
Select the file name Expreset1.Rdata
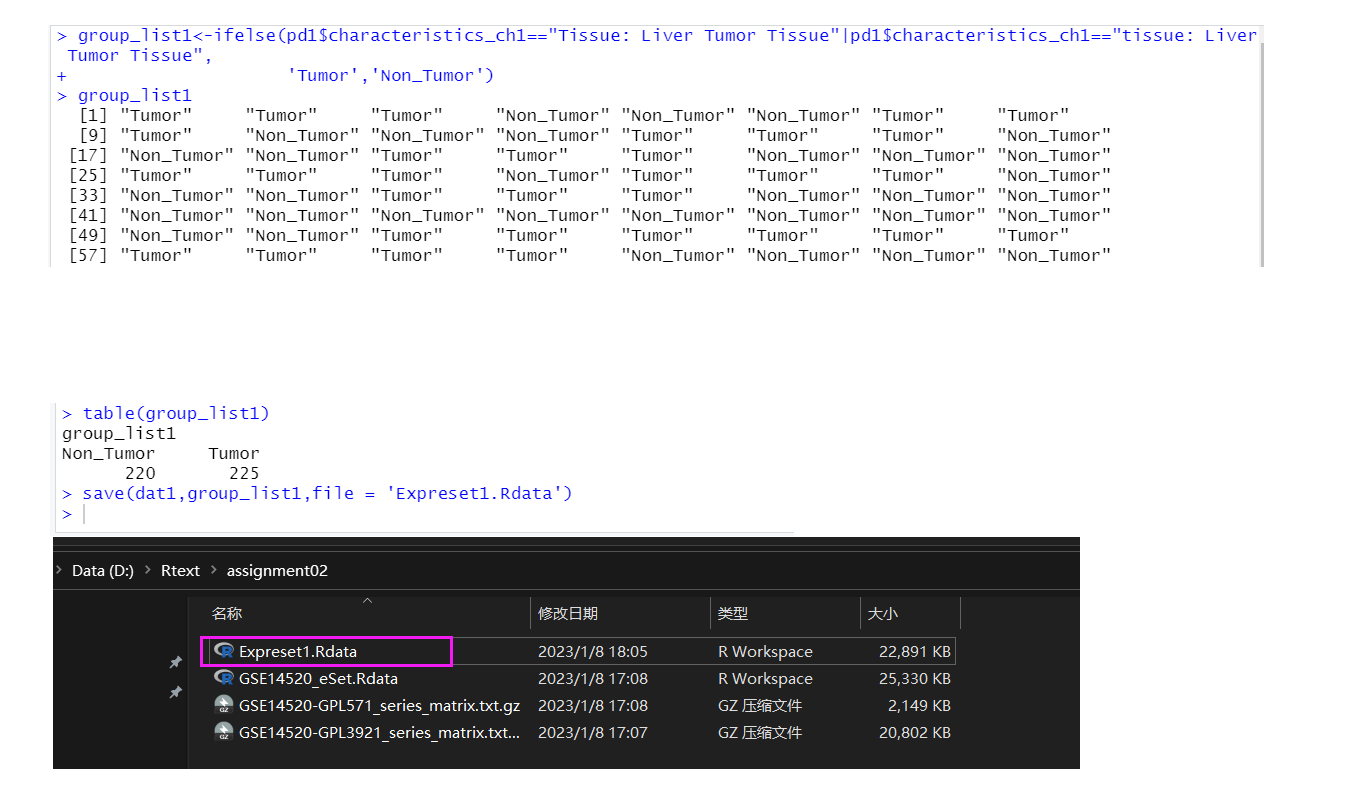pyautogui.click(x=298, y=651)
